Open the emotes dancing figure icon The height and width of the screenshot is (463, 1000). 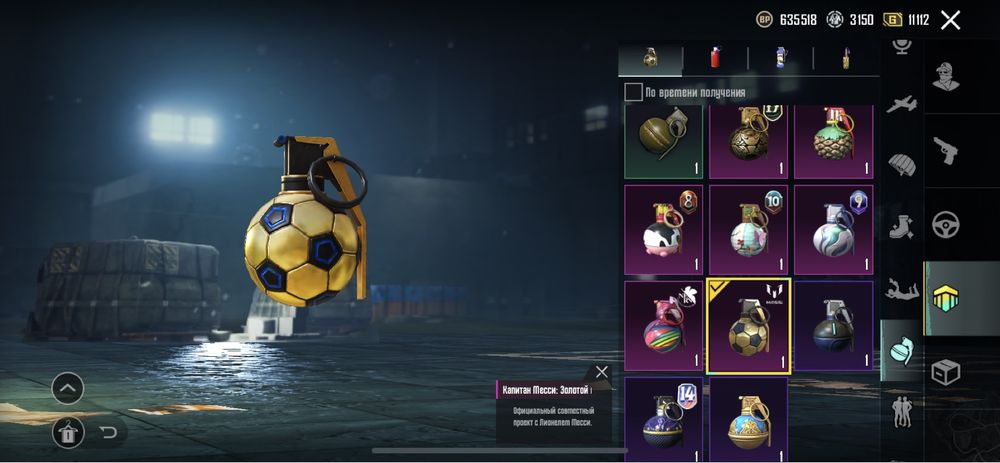point(902,290)
